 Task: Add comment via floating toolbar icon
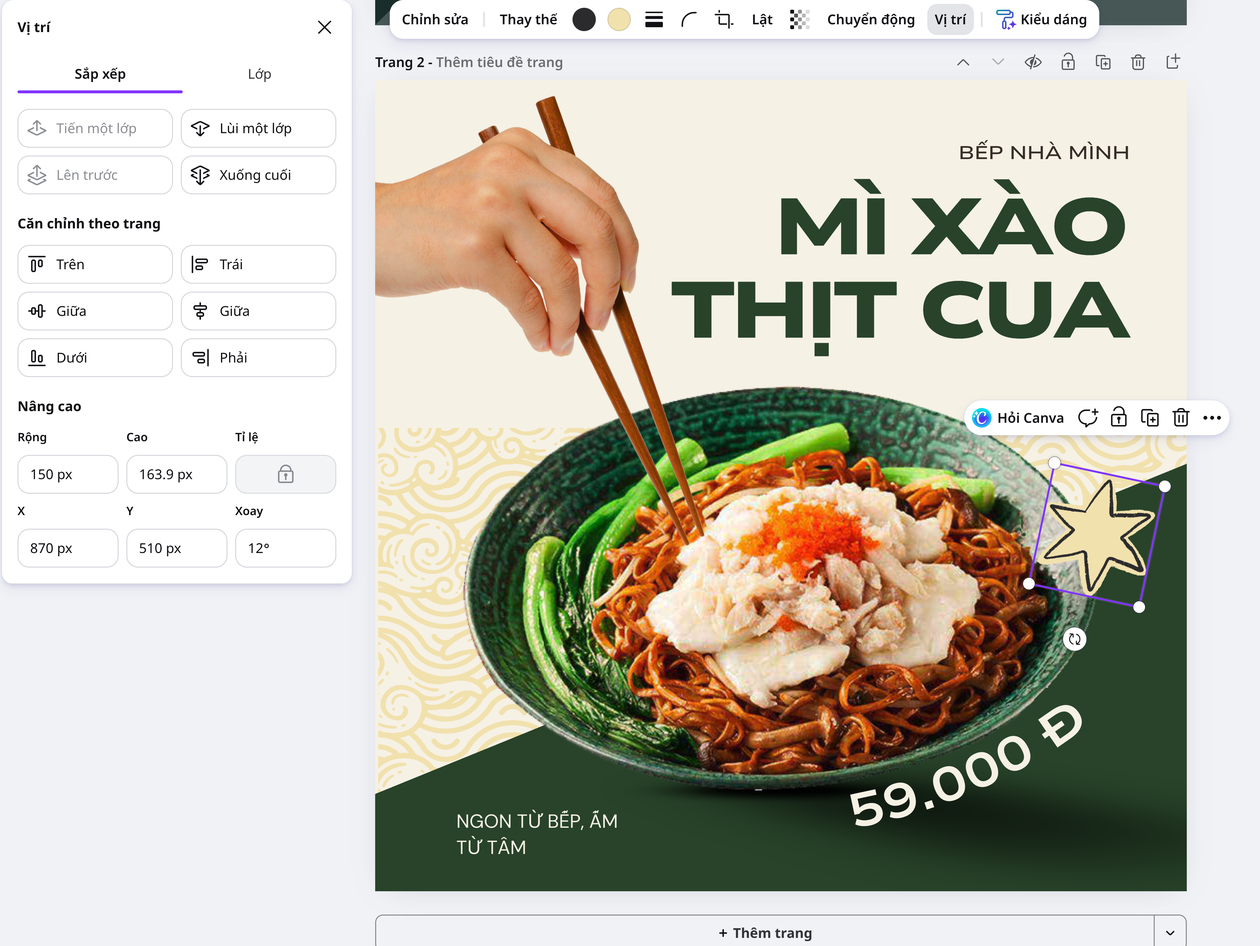pyautogui.click(x=1088, y=418)
